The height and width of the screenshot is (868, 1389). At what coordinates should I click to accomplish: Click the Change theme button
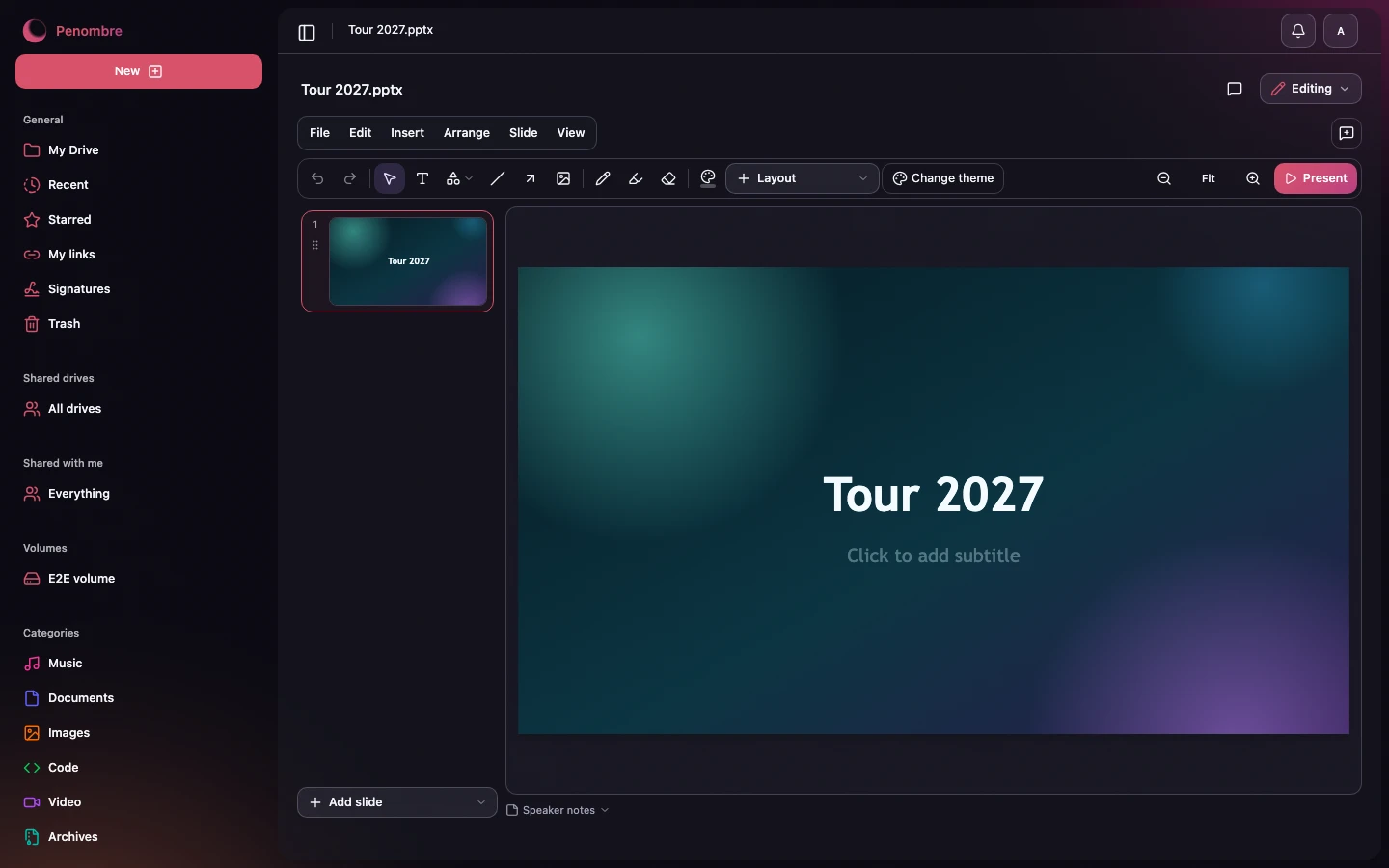click(943, 178)
